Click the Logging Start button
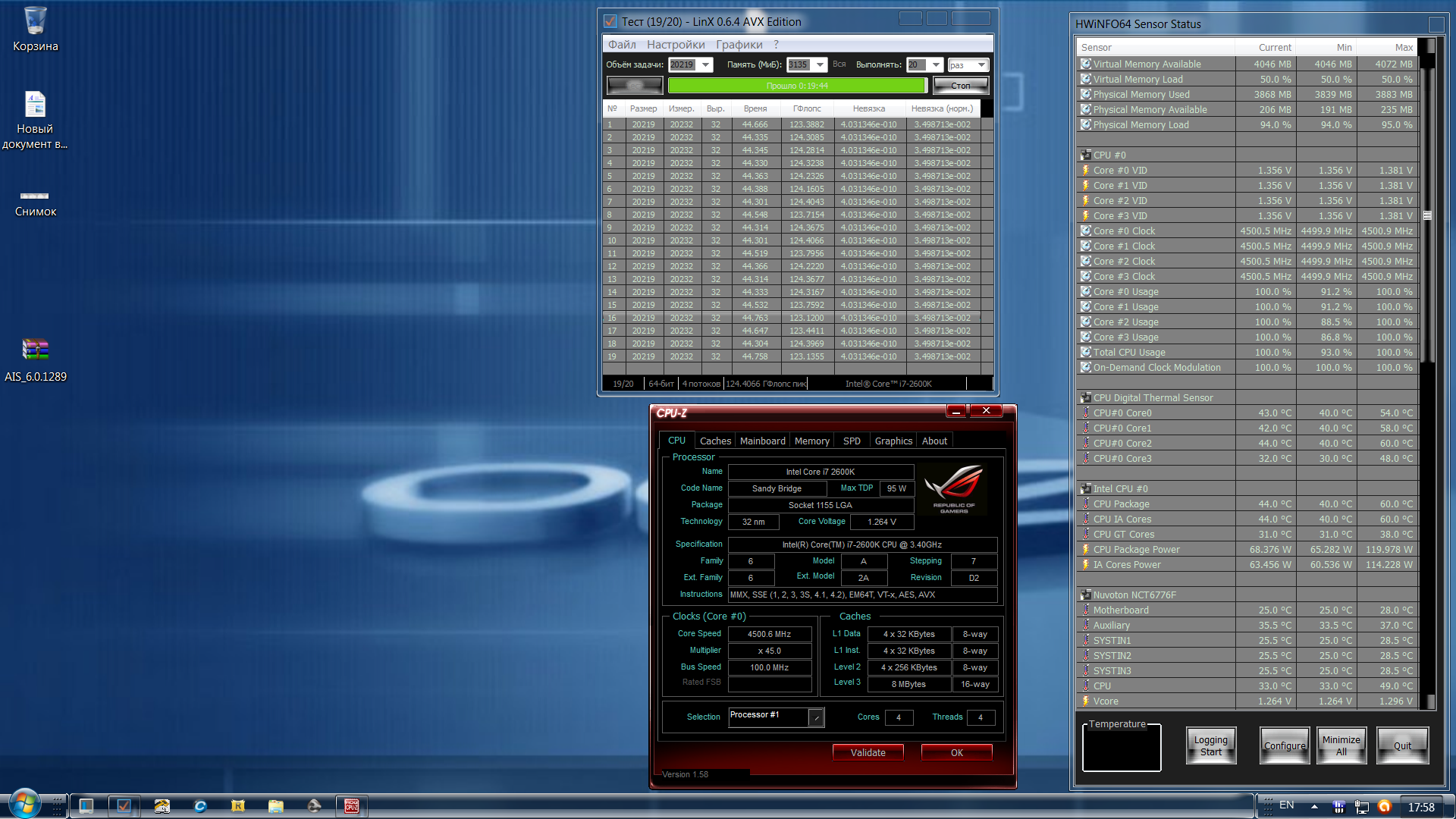The image size is (1456, 819). point(1211,745)
